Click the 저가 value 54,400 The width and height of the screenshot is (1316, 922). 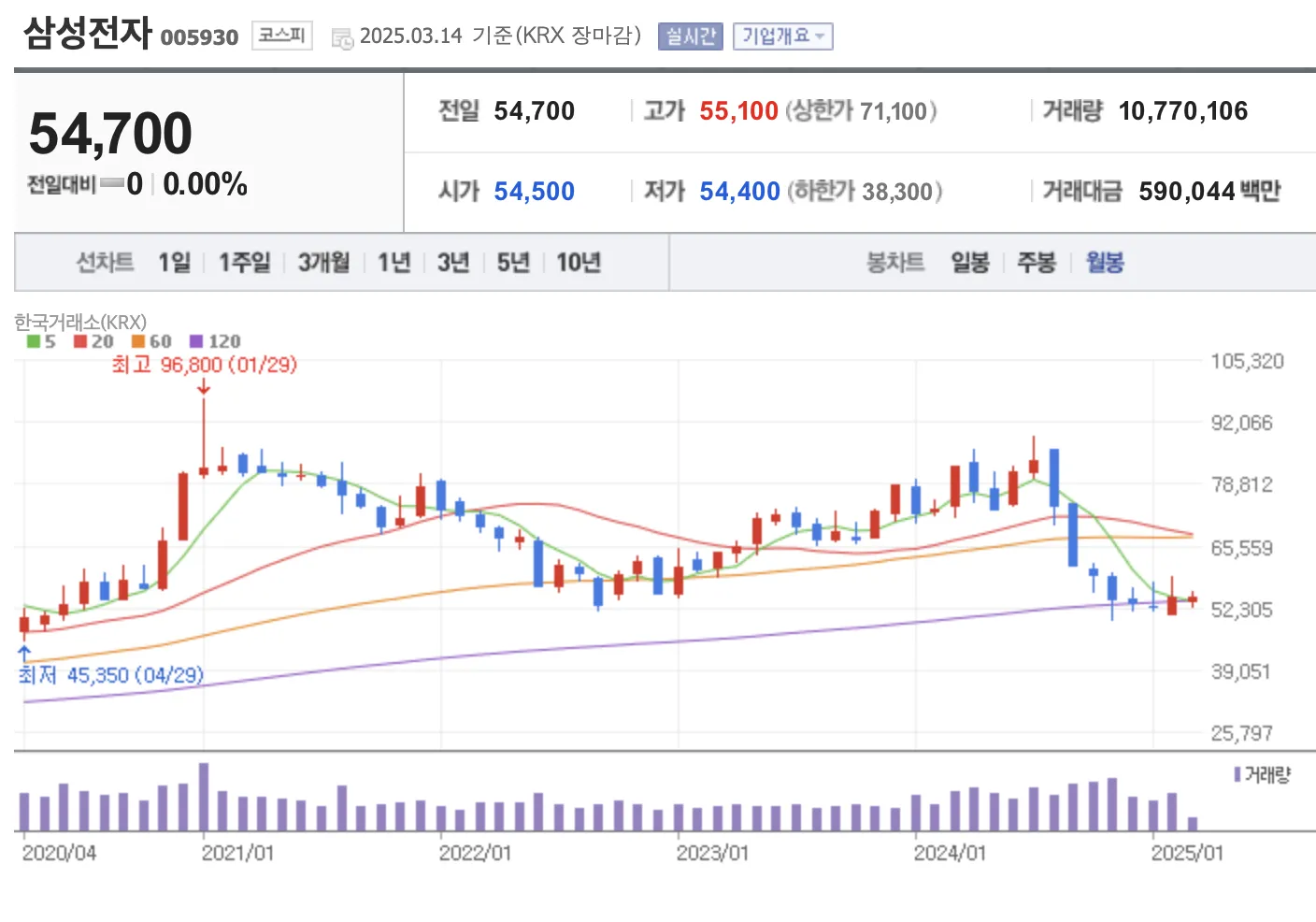739,192
